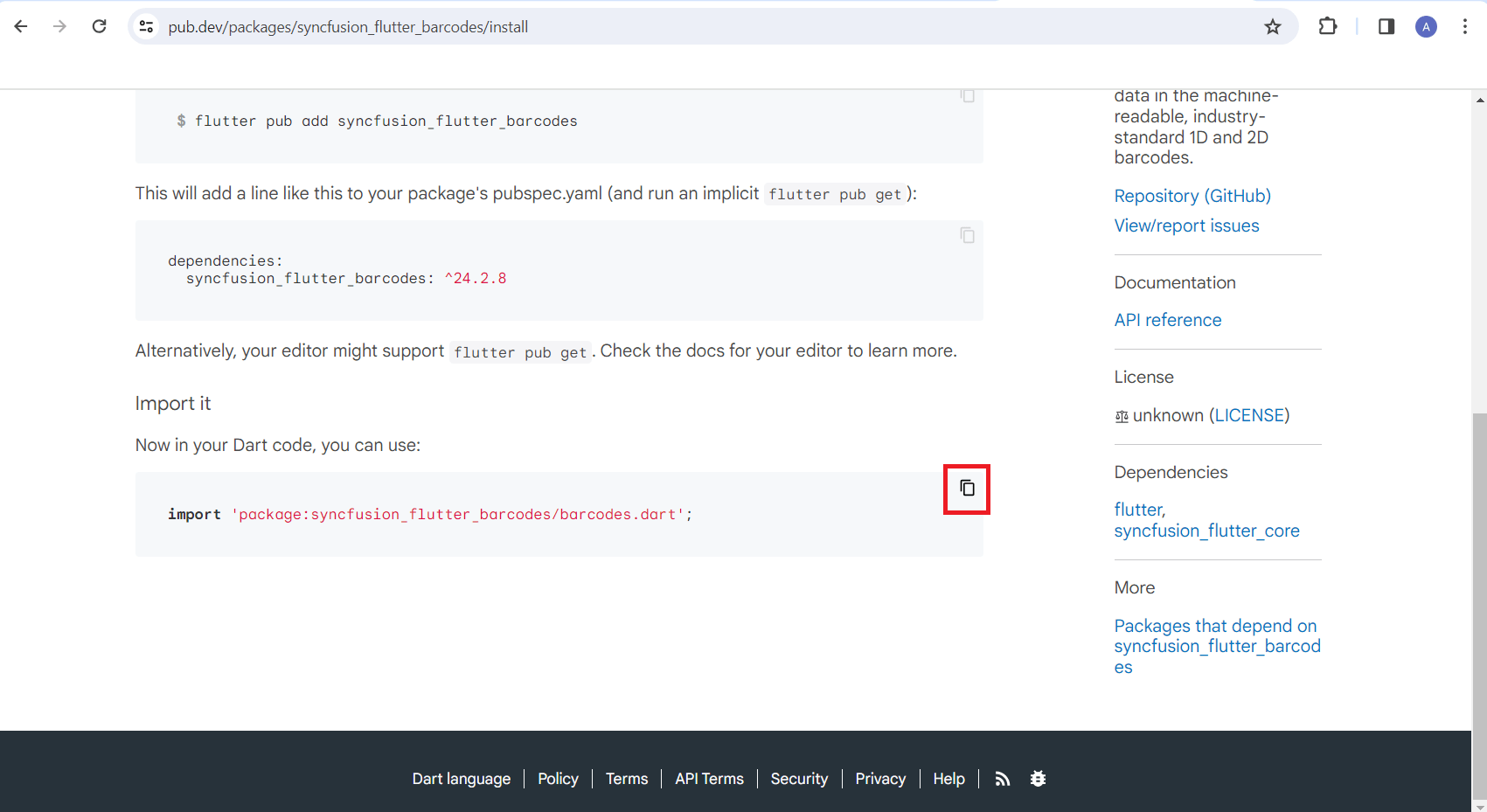Bookmark this page with the star icon
Screen dimensions: 1487x812
tap(1273, 27)
